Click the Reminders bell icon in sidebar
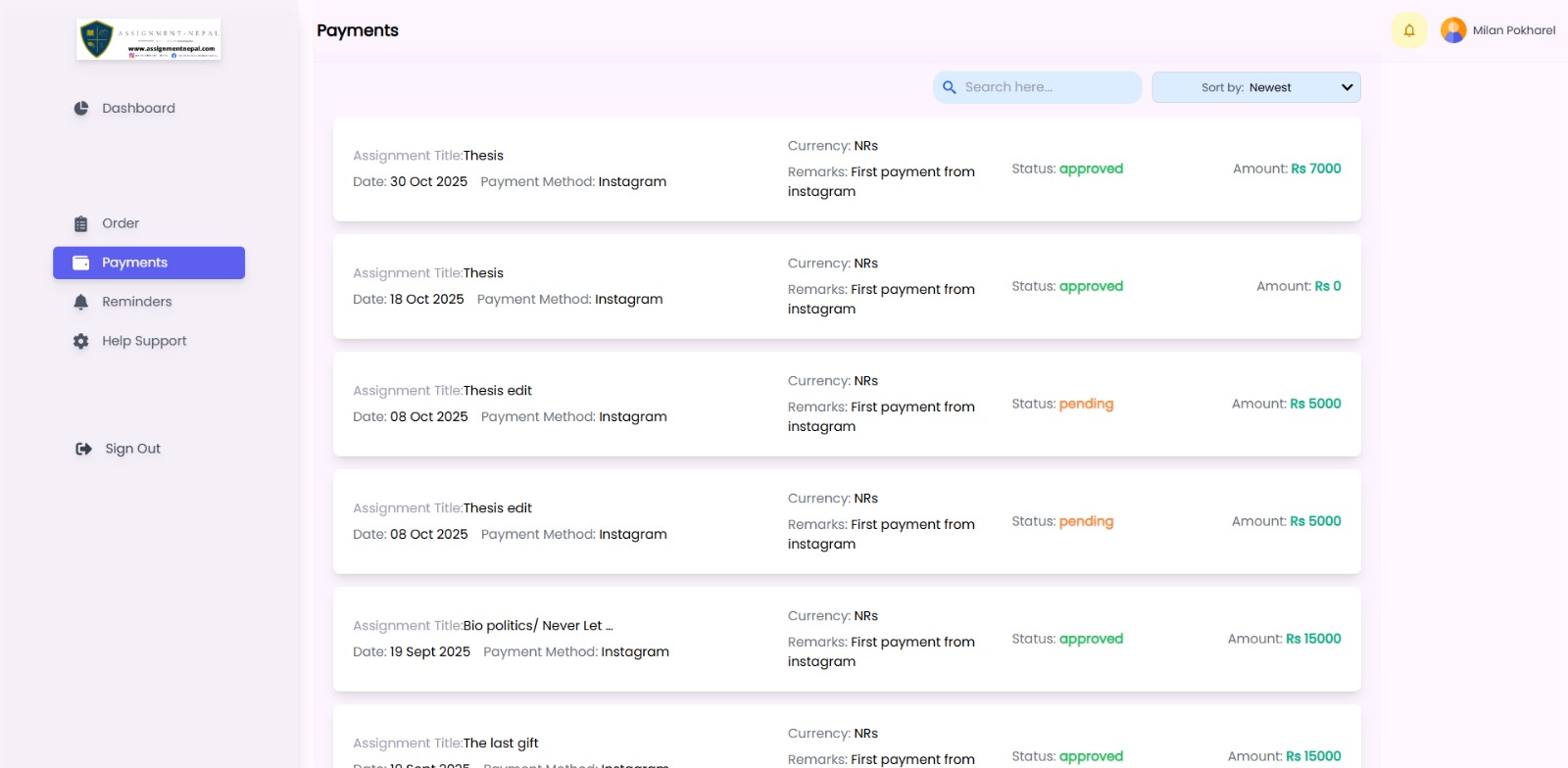1568x768 pixels. tap(81, 302)
